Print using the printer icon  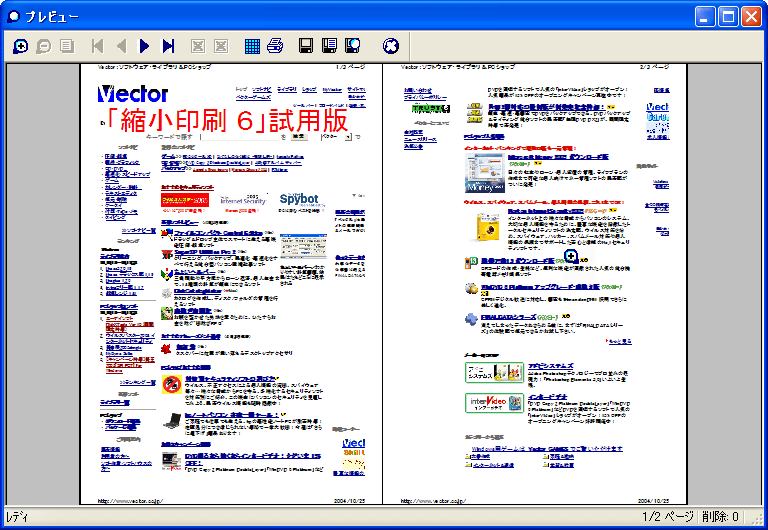[275, 46]
